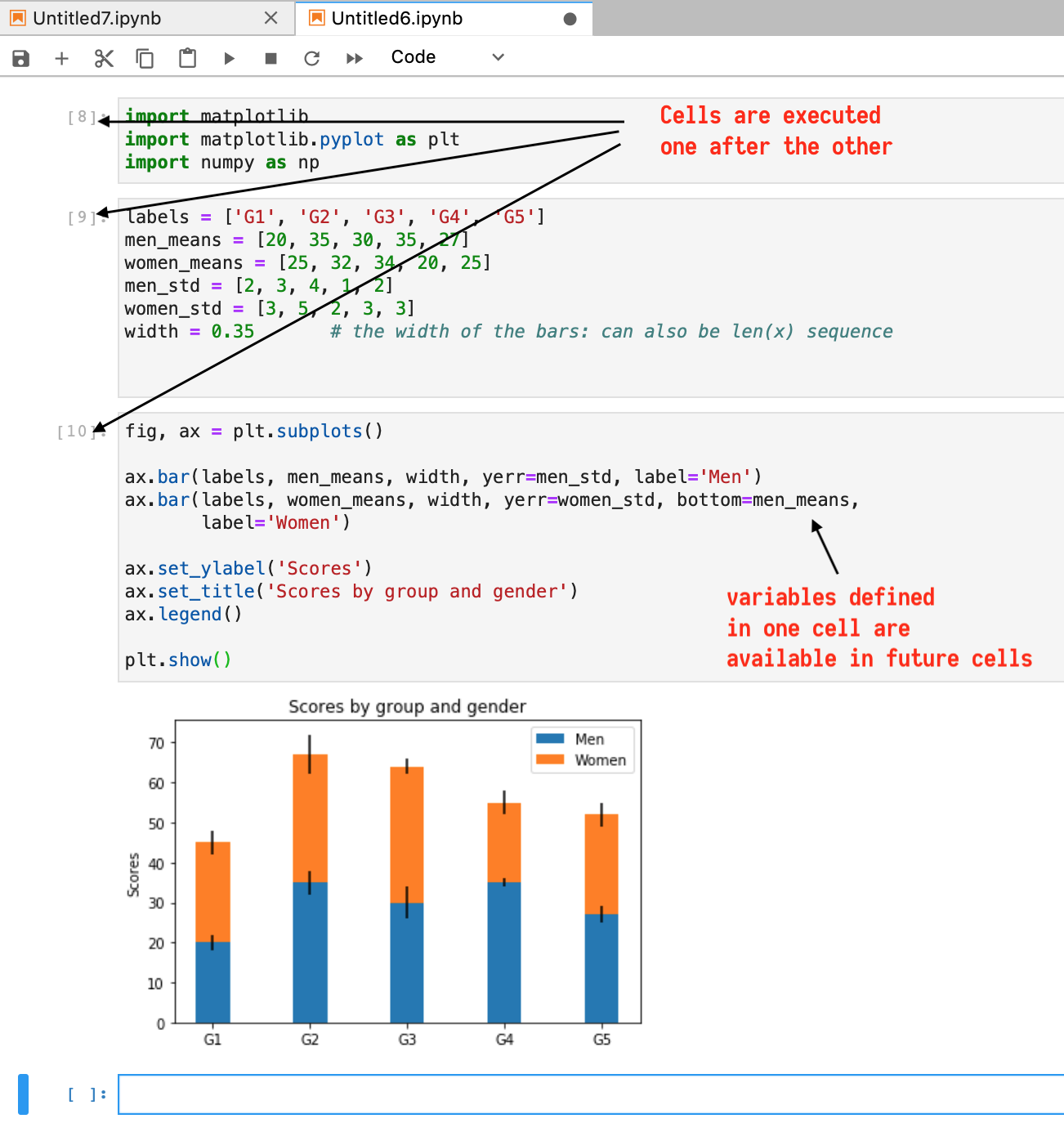Insert a new cell with plus icon
The width and height of the screenshot is (1064, 1141).
click(61, 58)
